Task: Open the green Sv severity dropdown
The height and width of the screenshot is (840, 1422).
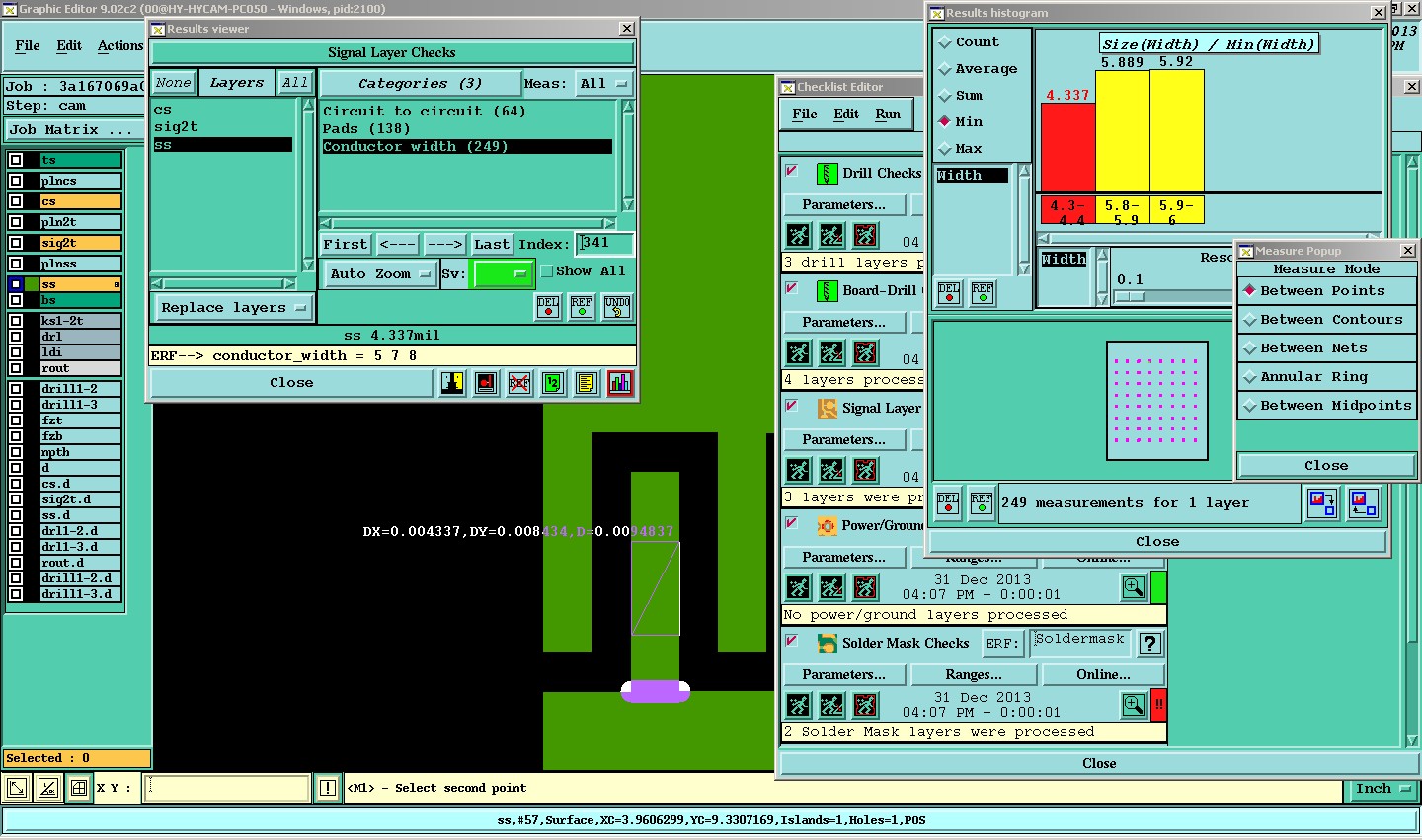Action: (x=504, y=274)
